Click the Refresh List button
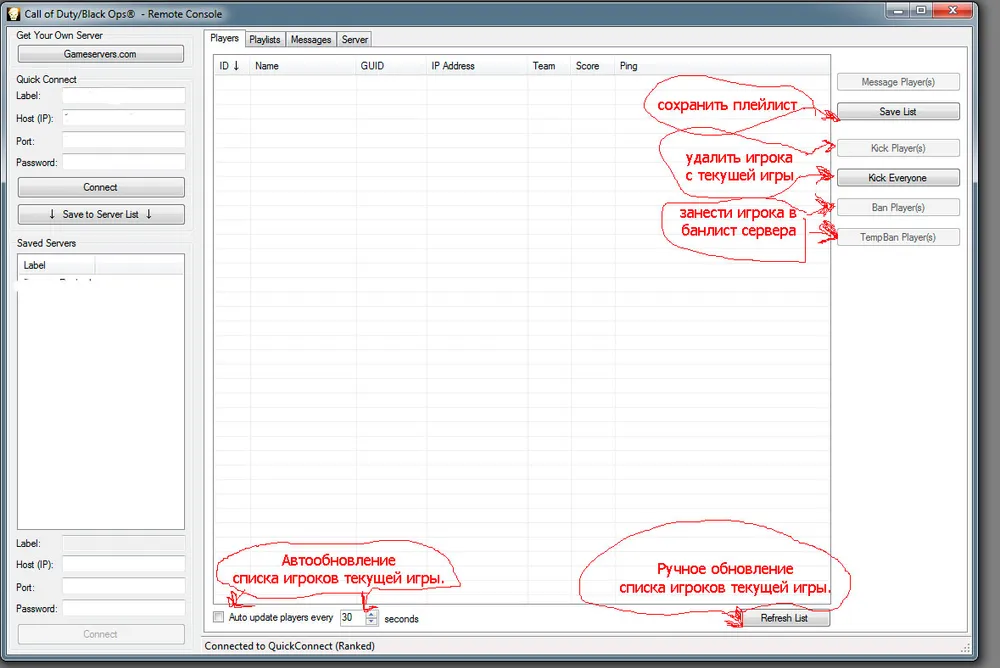The width and height of the screenshot is (1000, 668). pyautogui.click(x=784, y=618)
